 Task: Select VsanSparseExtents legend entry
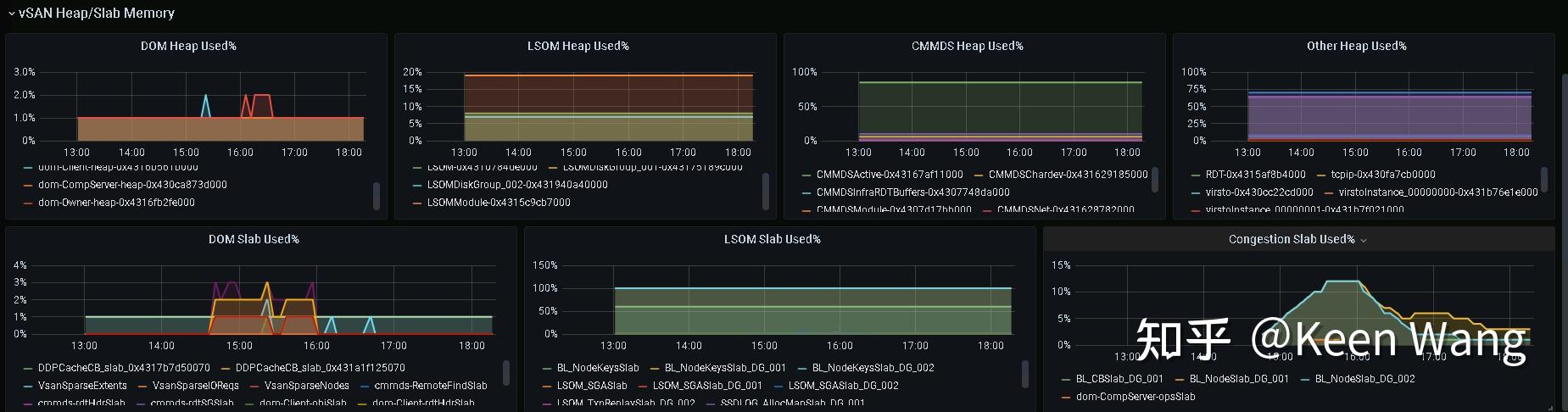coord(82,386)
